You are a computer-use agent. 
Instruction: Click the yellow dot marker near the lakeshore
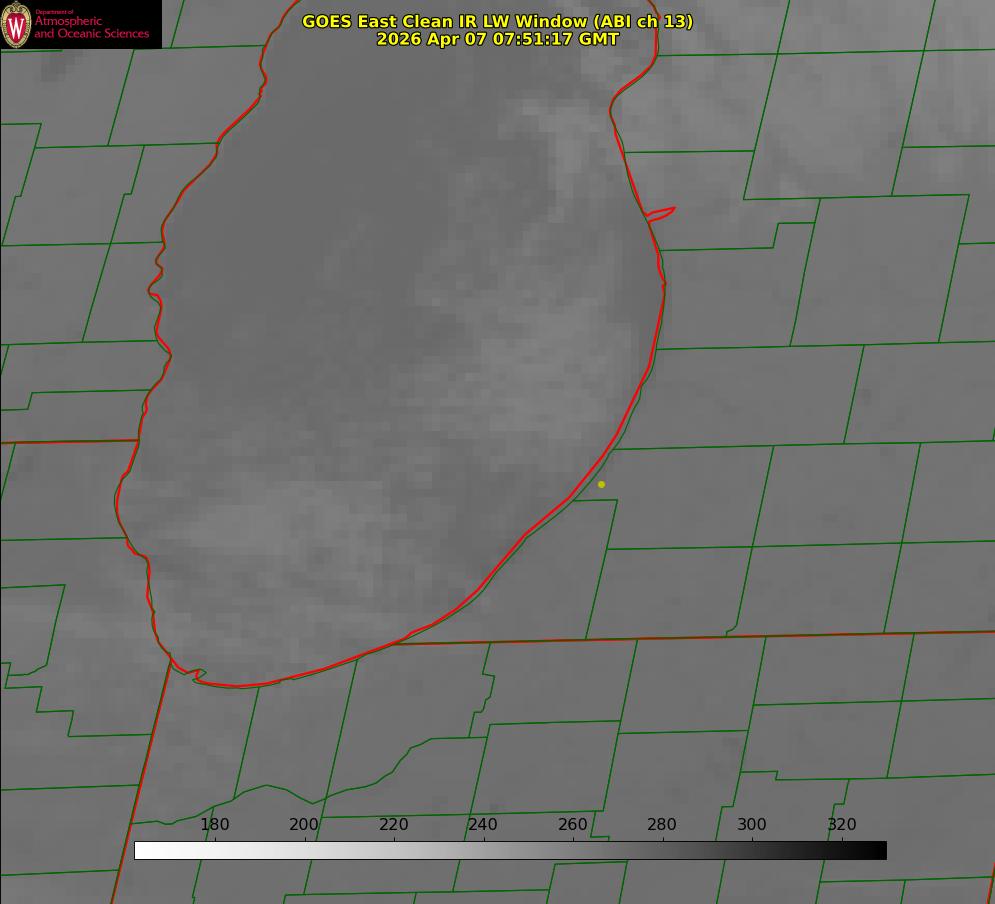coord(601,484)
